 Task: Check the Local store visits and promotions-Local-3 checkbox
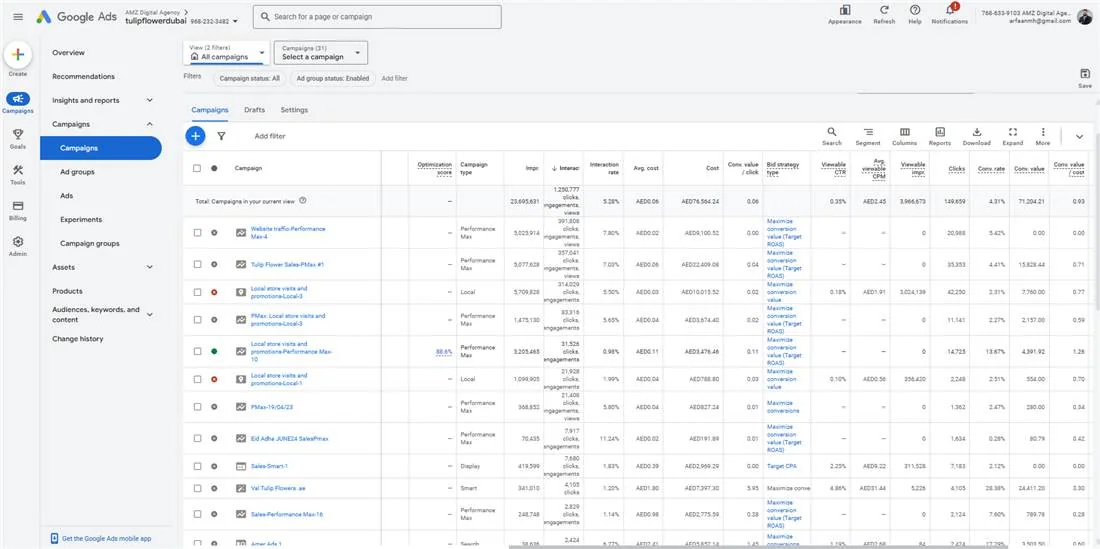pos(197,292)
